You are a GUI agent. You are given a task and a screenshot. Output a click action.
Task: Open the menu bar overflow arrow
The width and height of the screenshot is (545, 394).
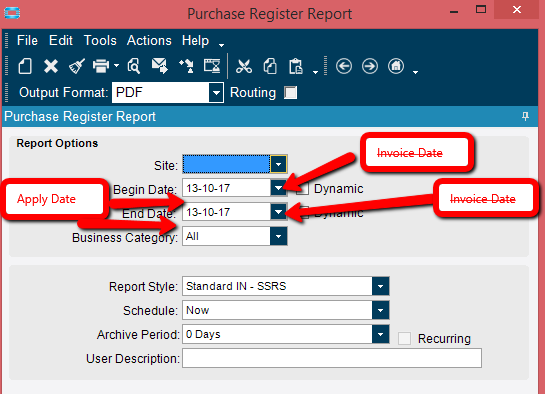[221, 45]
